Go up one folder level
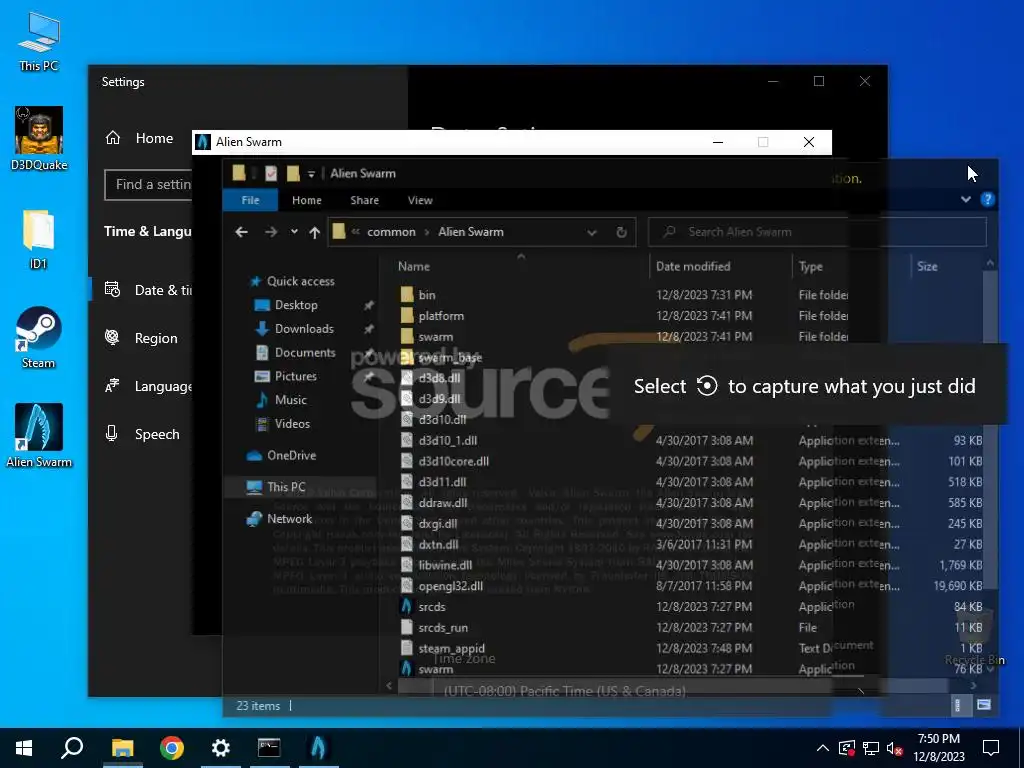Image resolution: width=1024 pixels, height=768 pixels. [314, 232]
